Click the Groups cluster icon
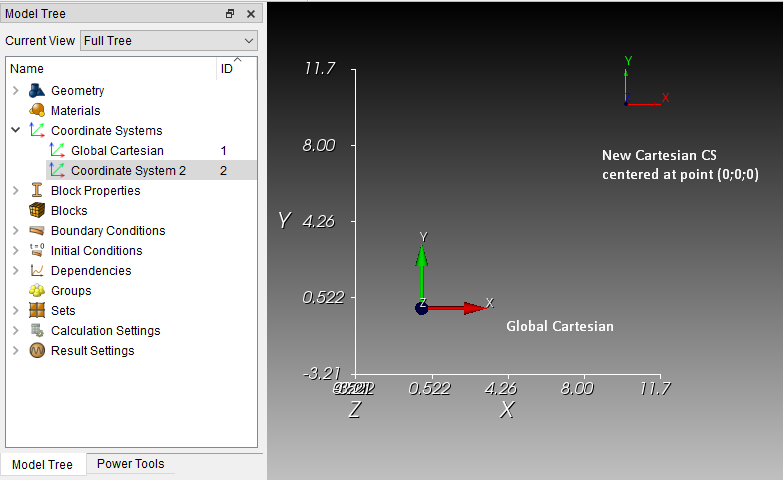This screenshot has width=783, height=480. [x=37, y=290]
